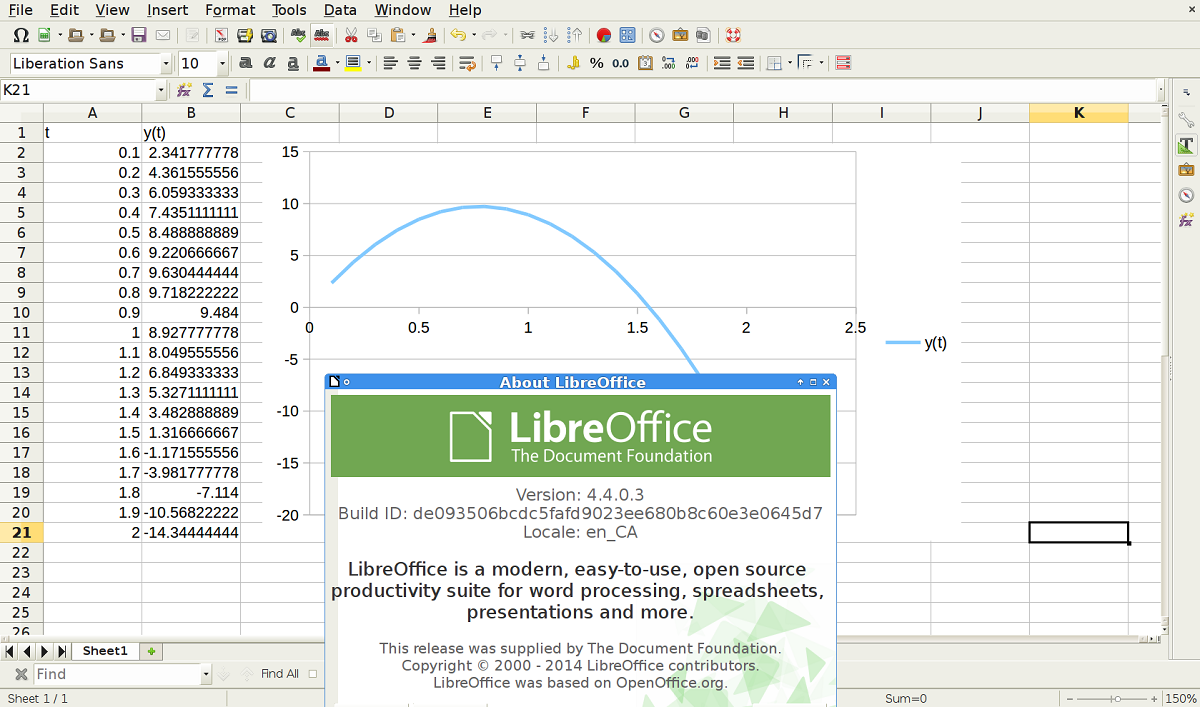
Task: Add a decimal place
Action: (669, 63)
